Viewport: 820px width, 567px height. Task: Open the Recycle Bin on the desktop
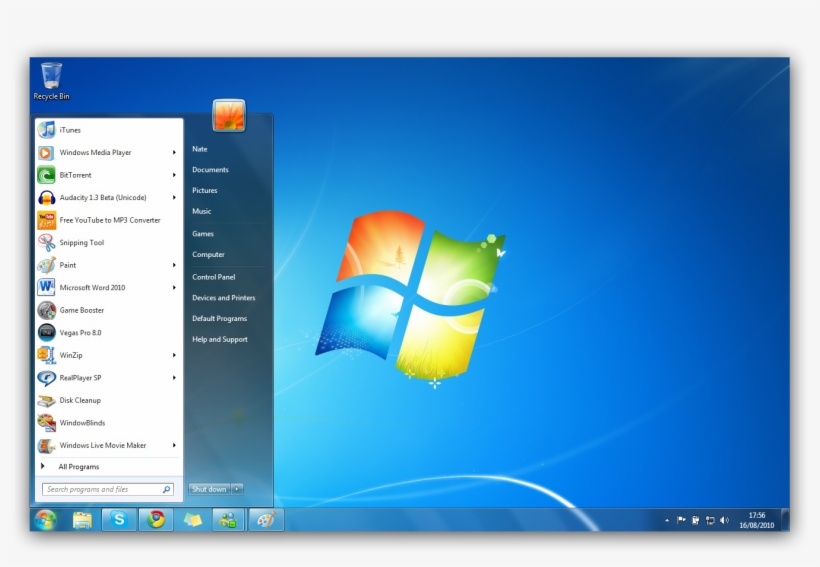(x=51, y=80)
